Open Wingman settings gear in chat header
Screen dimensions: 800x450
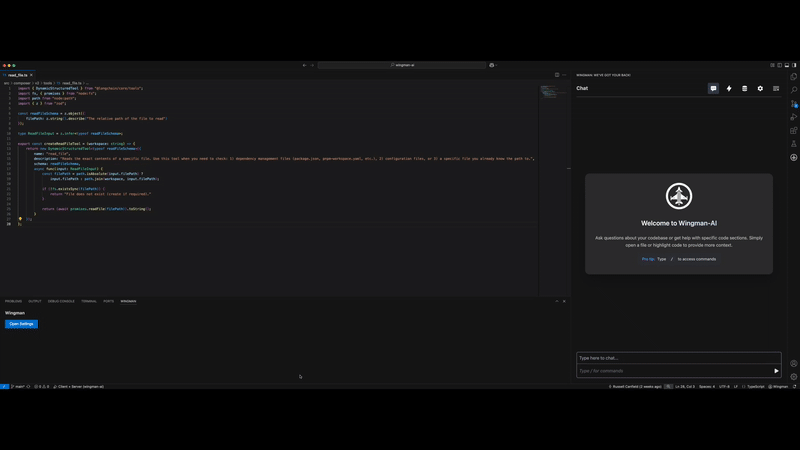click(760, 88)
